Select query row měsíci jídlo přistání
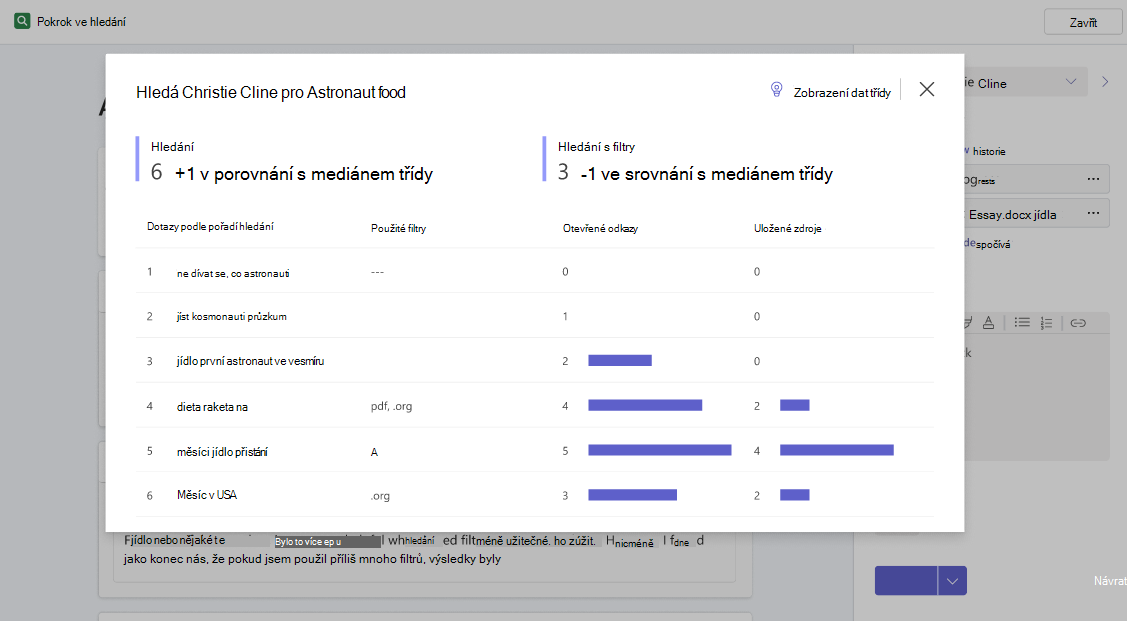This screenshot has width=1127, height=621. (x=535, y=451)
